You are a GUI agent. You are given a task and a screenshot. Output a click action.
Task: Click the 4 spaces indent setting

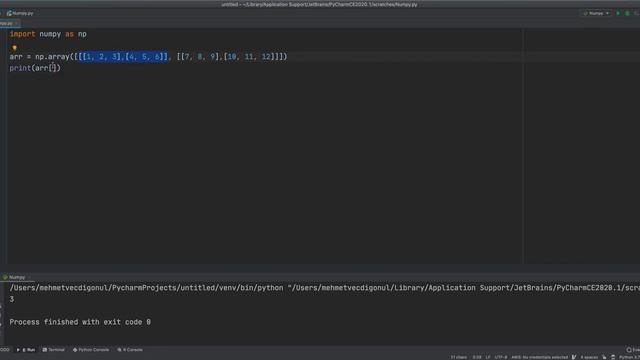click(589, 357)
